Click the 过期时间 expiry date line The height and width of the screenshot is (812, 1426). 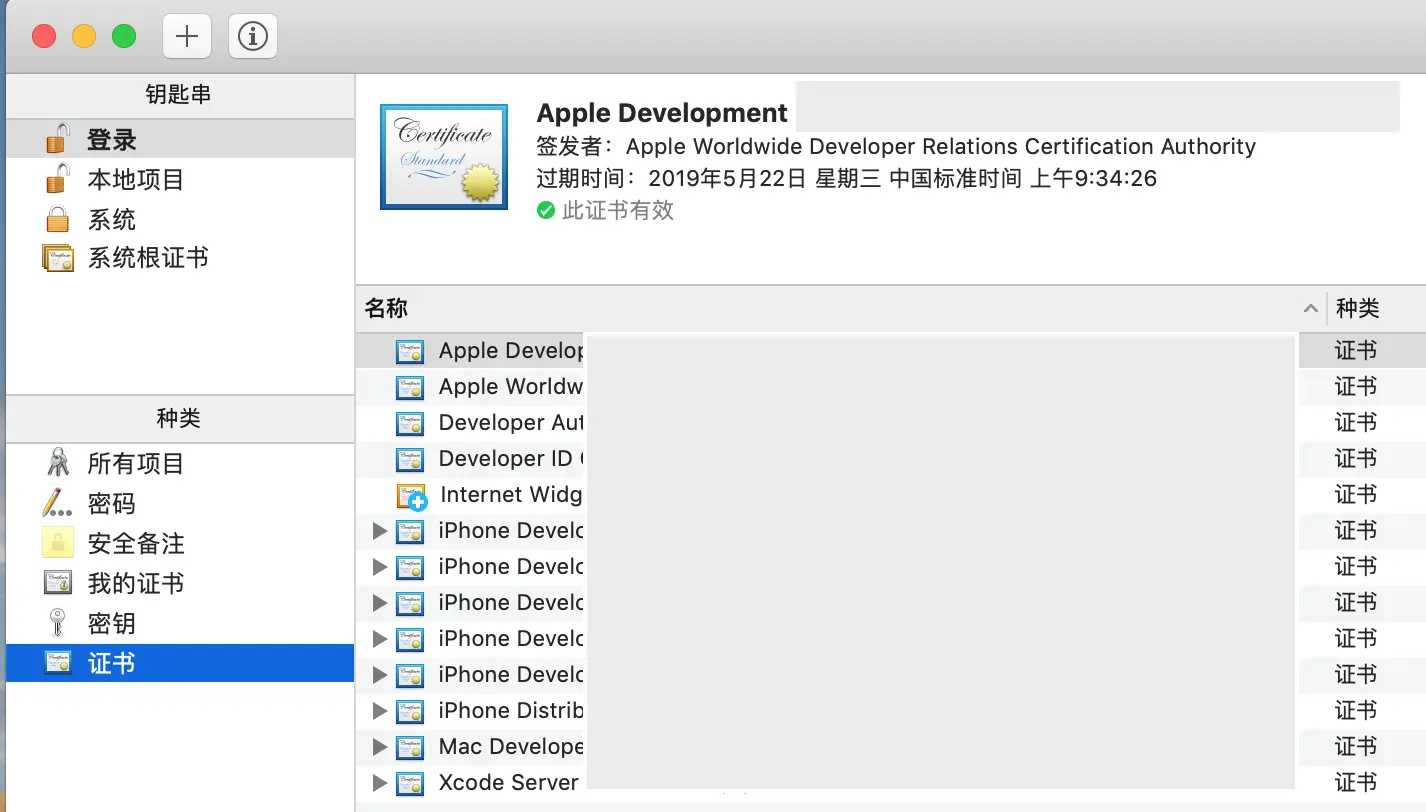coord(847,179)
